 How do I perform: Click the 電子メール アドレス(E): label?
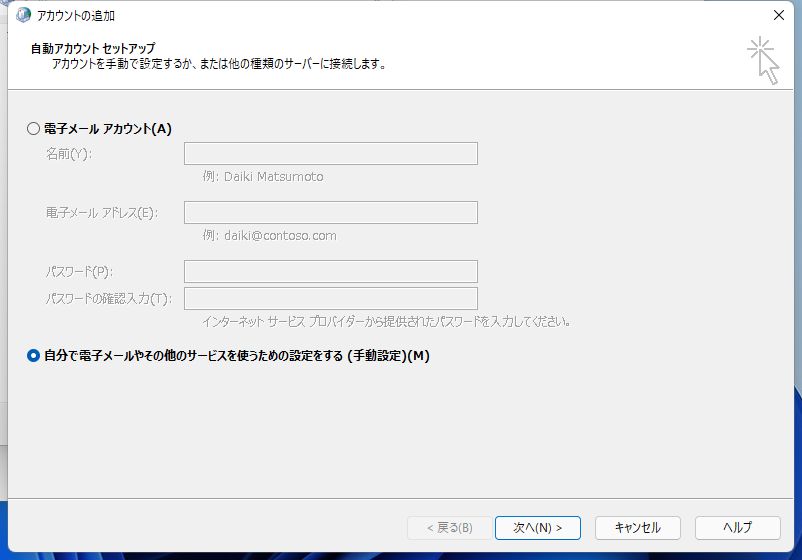pyautogui.click(x=102, y=213)
